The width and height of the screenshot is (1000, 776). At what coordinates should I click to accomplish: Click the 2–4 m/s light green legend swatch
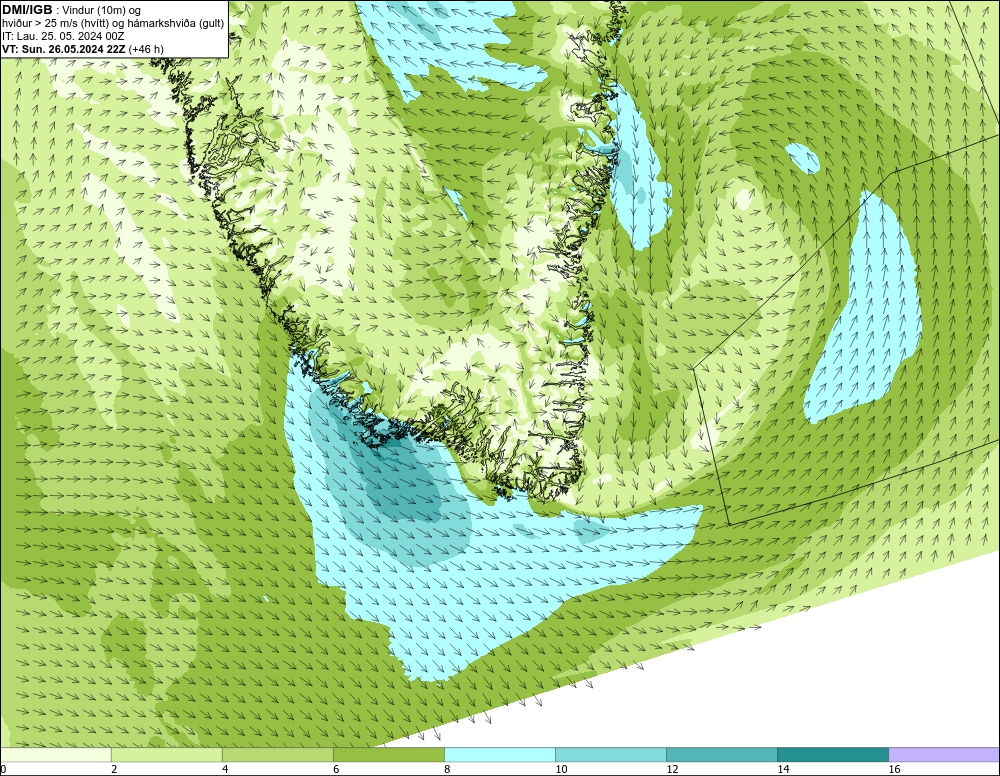click(x=167, y=755)
